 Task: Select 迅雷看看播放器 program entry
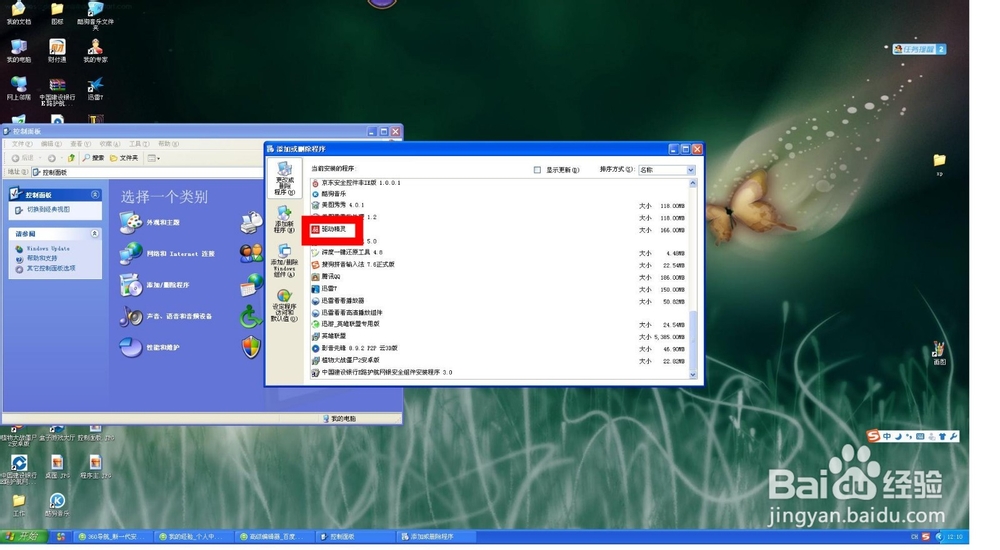[338, 301]
